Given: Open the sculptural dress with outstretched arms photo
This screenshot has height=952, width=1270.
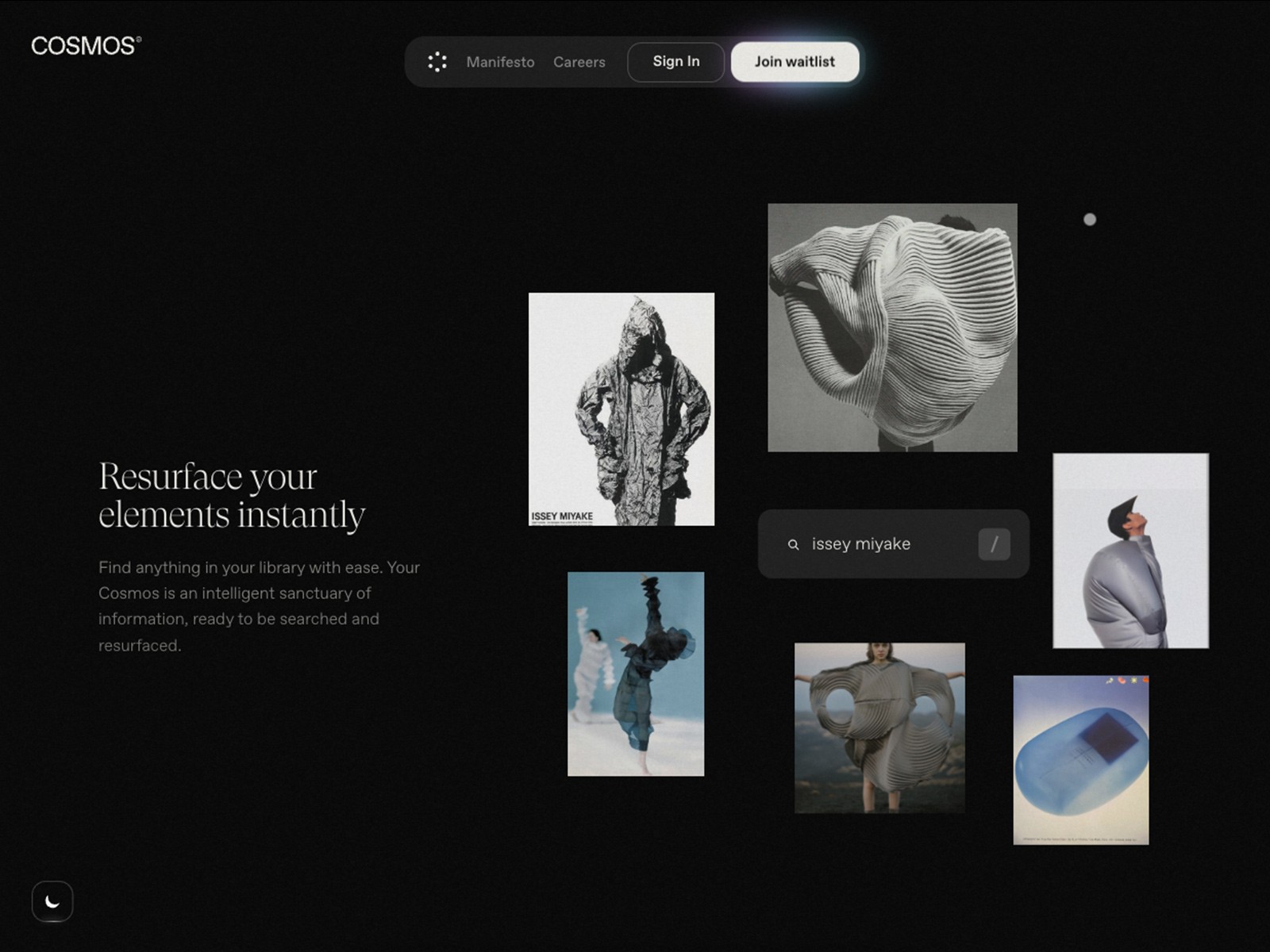Looking at the screenshot, I should (x=879, y=728).
